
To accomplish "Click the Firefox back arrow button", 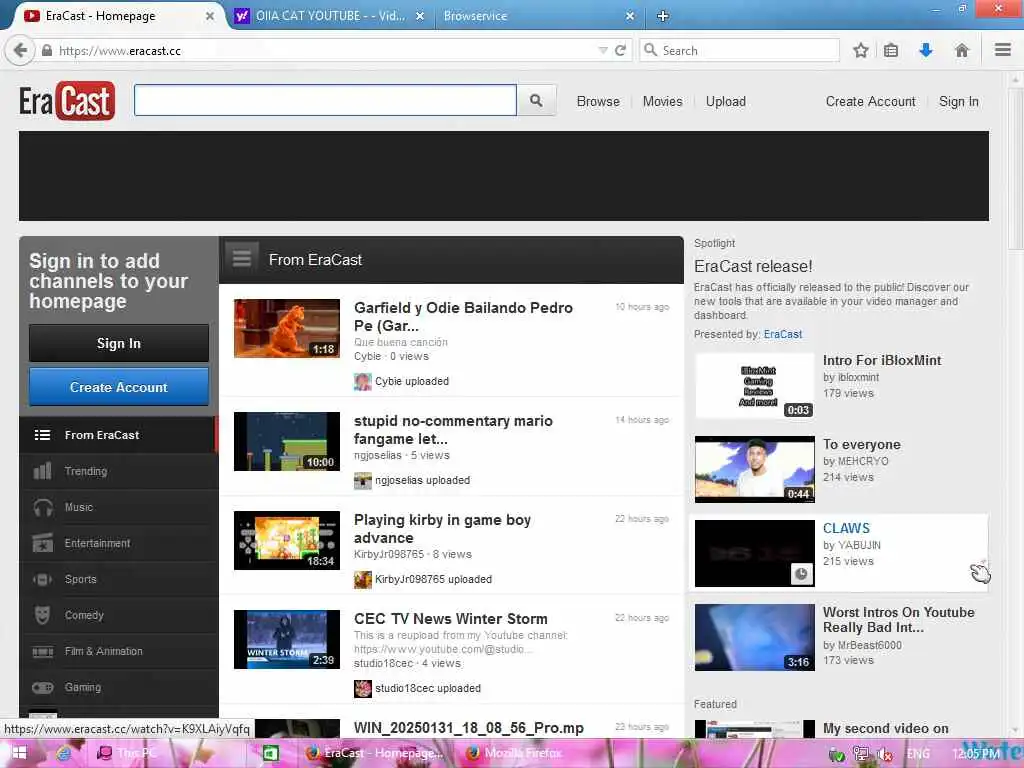I will point(20,50).
